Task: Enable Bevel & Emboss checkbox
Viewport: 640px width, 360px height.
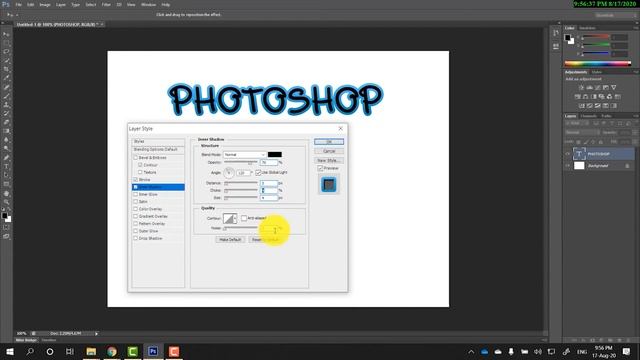Action: pos(136,158)
